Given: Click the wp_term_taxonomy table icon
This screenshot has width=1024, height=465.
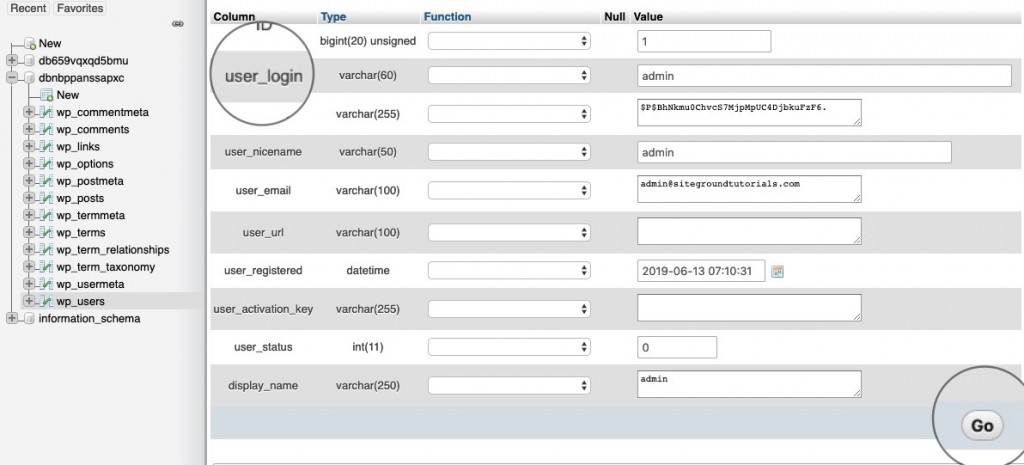Looking at the screenshot, I should point(46,267).
